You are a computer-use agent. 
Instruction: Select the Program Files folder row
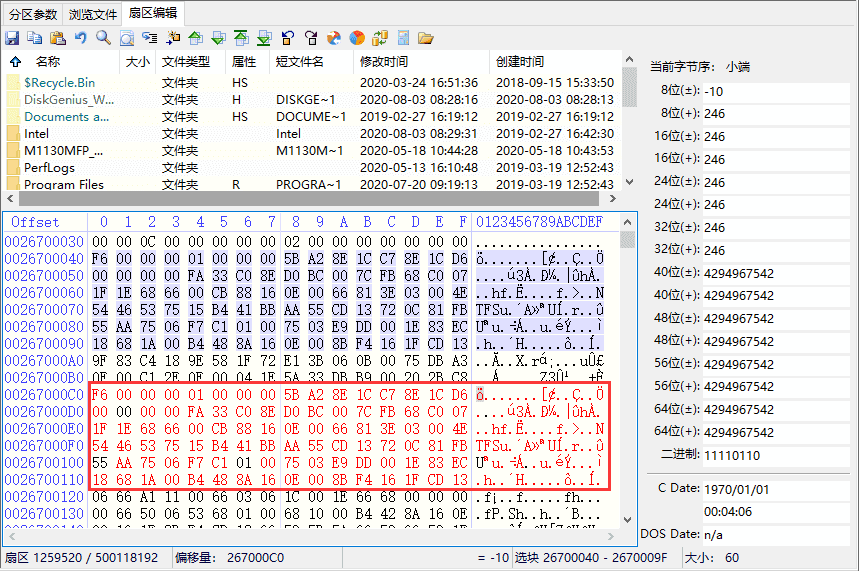click(313, 184)
